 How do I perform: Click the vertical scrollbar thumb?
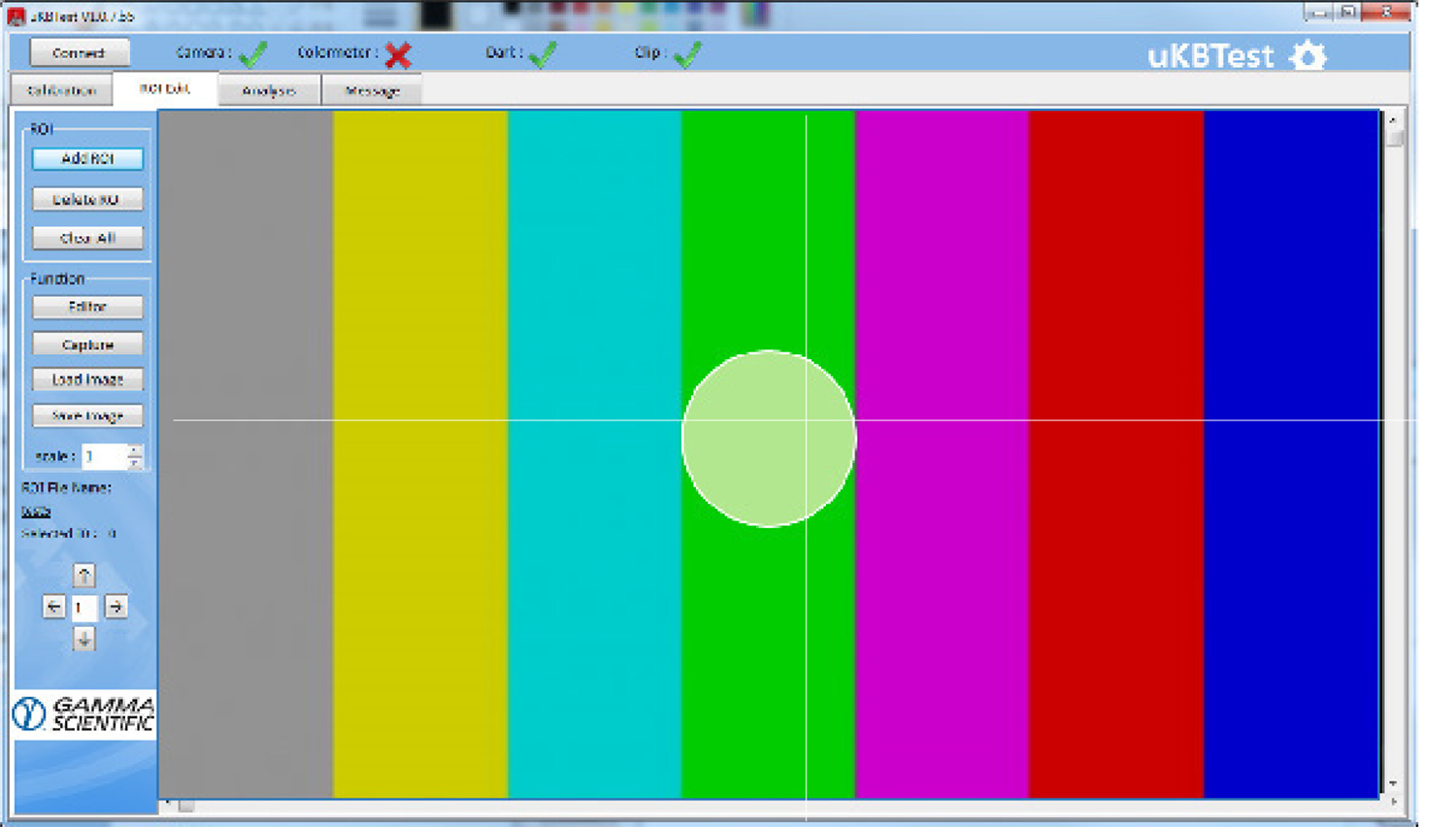1394,139
